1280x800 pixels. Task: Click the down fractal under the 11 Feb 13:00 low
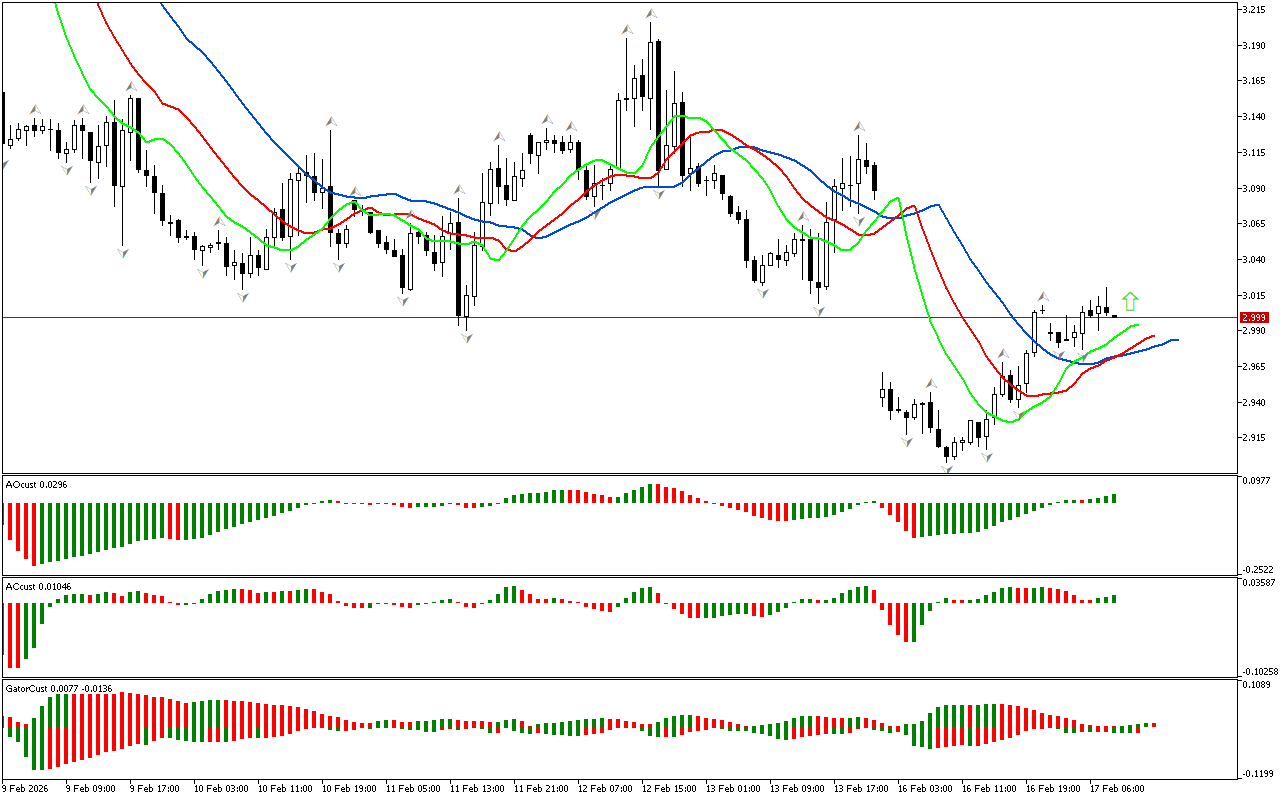pyautogui.click(x=466, y=339)
